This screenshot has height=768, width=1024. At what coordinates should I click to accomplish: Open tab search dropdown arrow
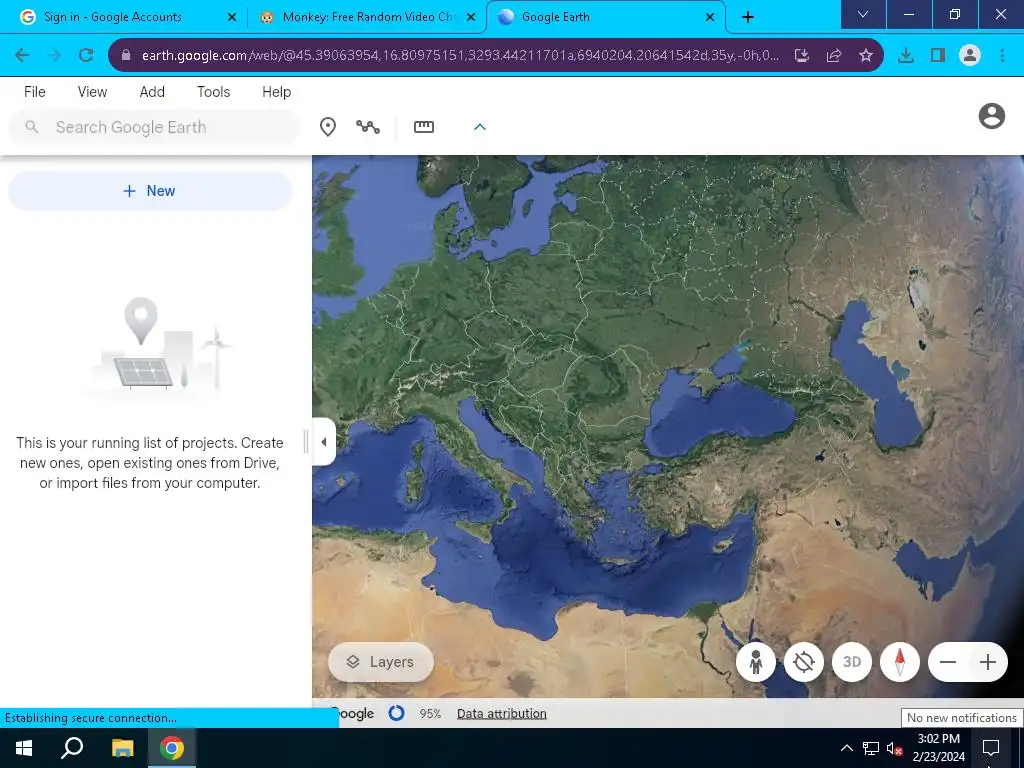863,14
